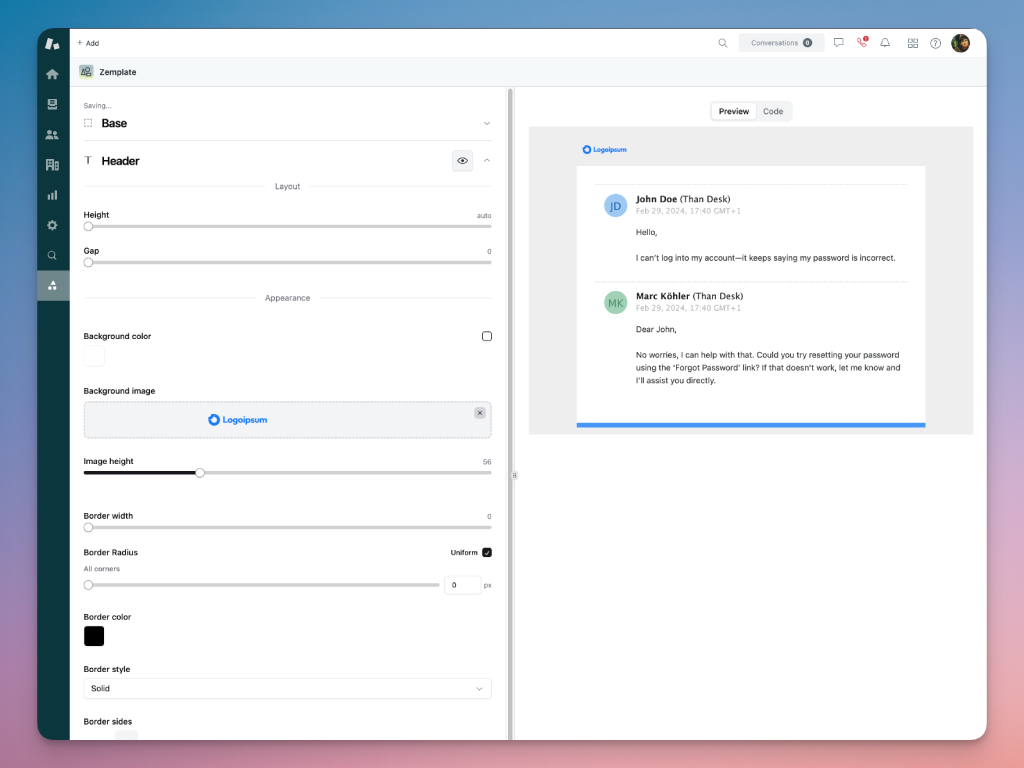Open the Customers icon in sidebar
This screenshot has width=1024, height=768.
[x=52, y=134]
